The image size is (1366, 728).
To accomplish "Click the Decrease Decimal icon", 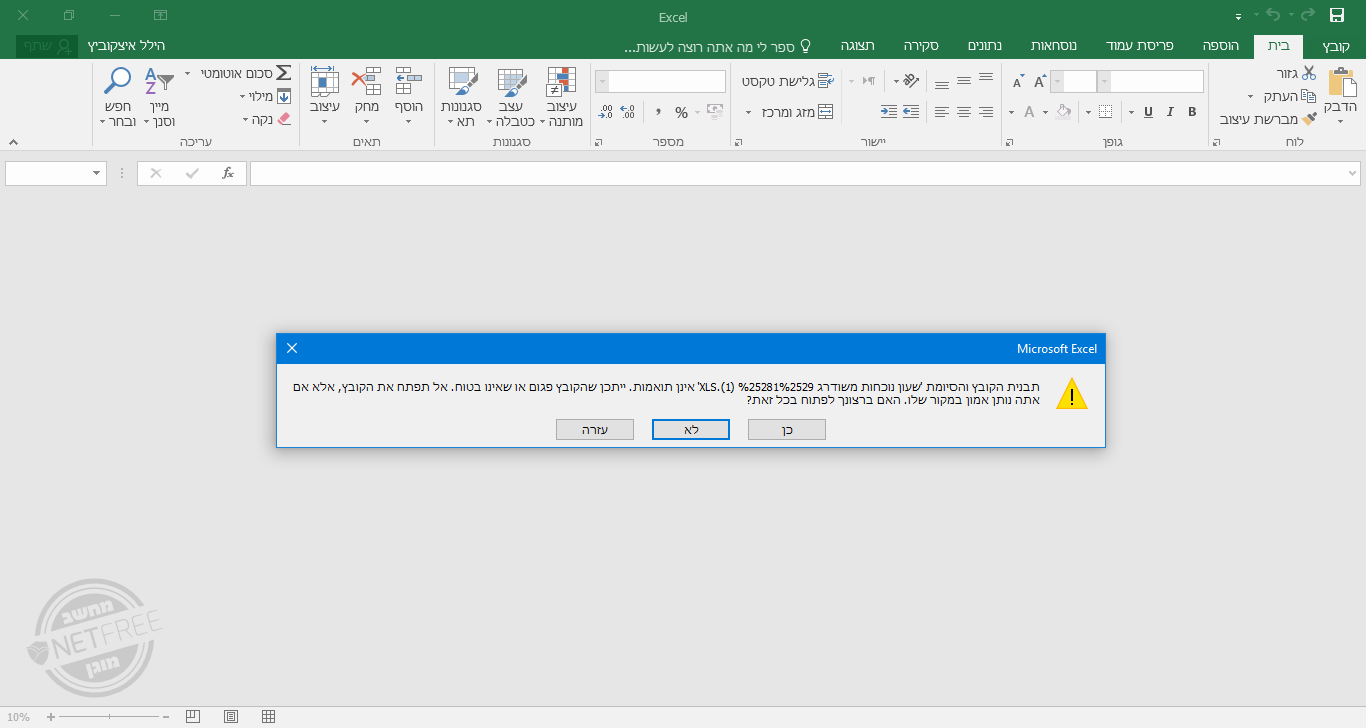I will (x=605, y=112).
